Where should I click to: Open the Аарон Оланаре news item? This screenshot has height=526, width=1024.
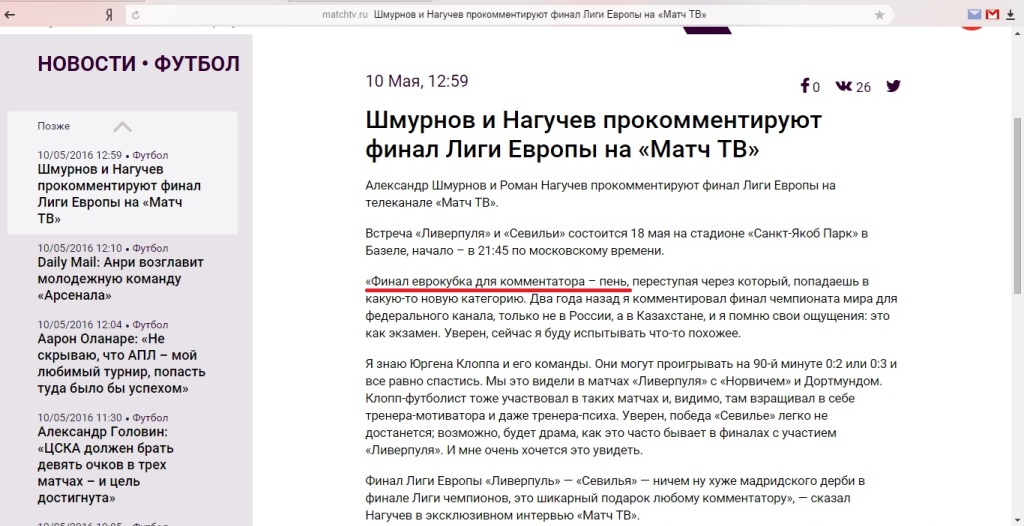pyautogui.click(x=121, y=363)
